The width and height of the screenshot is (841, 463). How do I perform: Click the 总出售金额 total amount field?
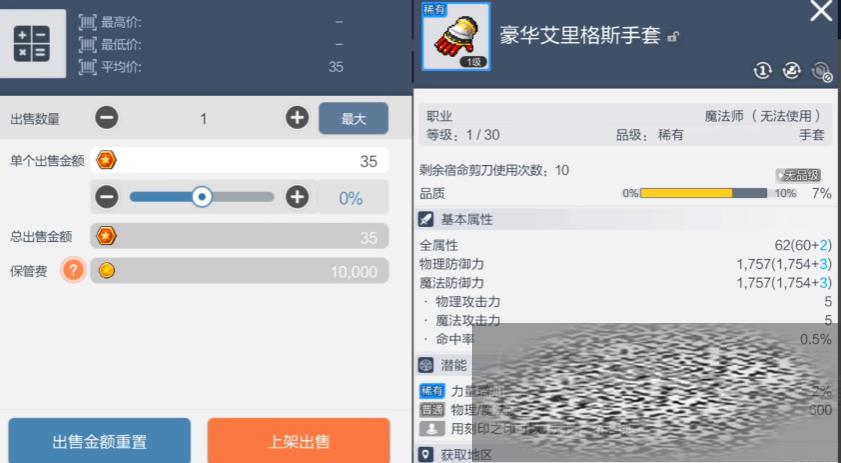239,237
